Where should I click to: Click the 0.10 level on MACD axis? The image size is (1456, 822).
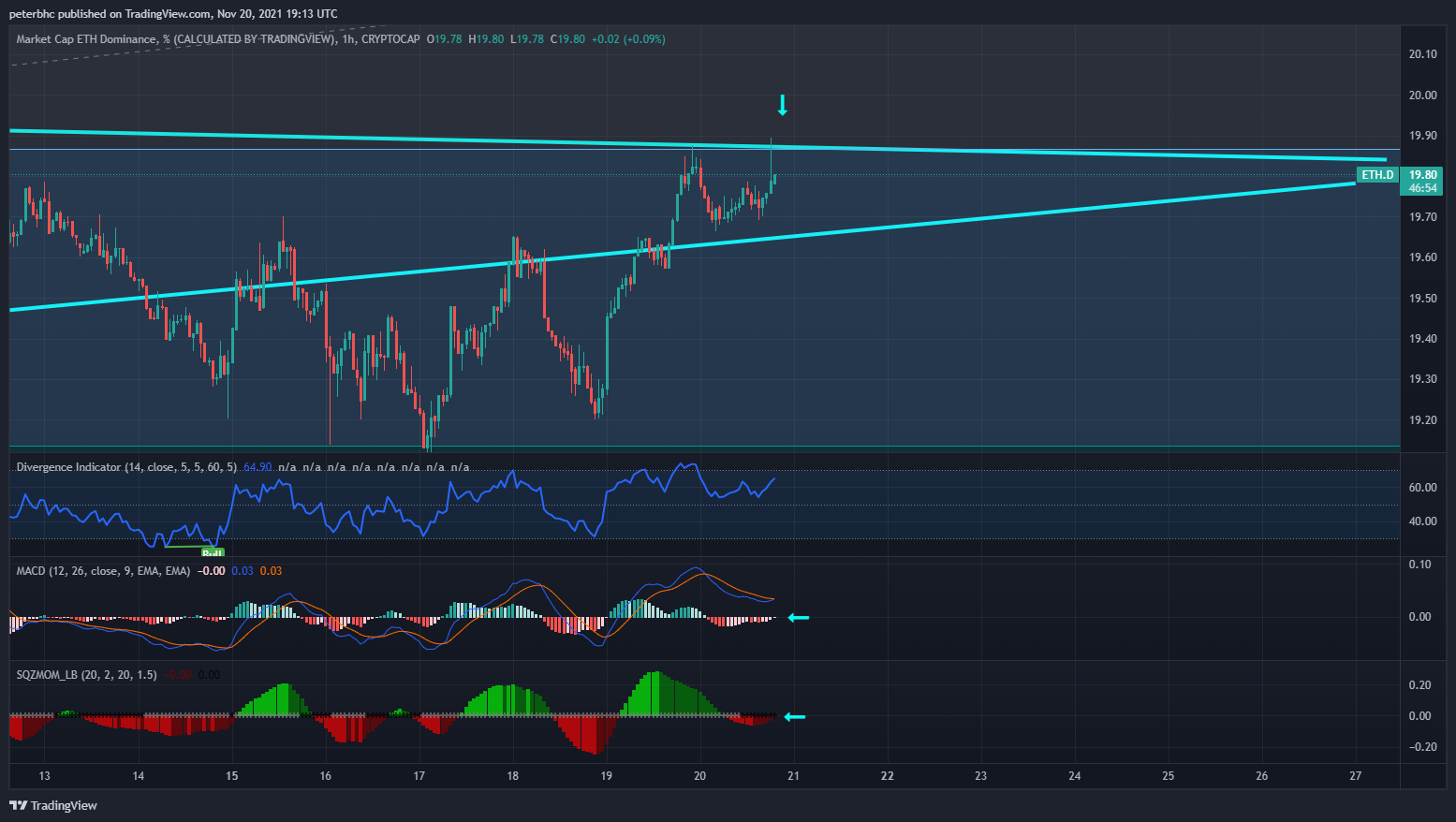click(x=1419, y=565)
